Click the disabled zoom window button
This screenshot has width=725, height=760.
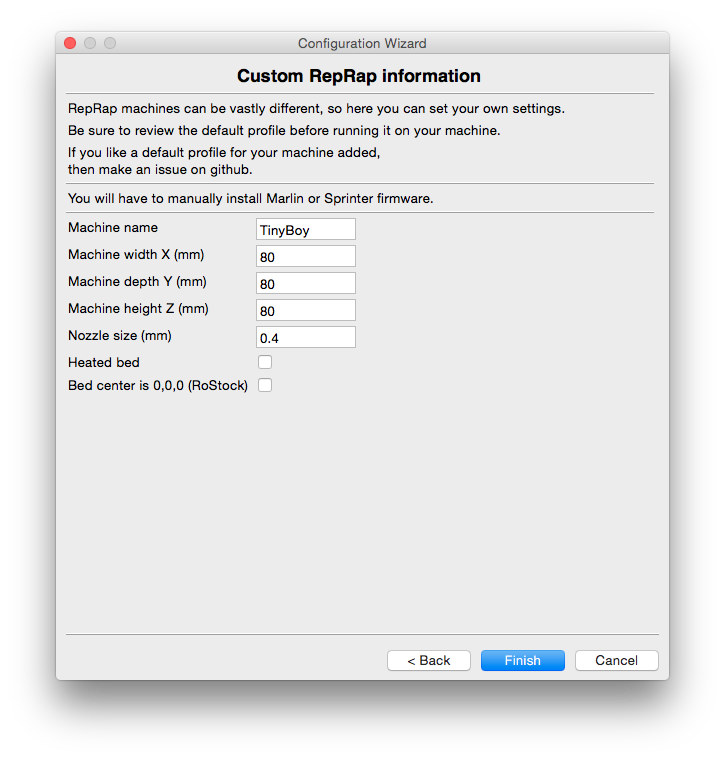coord(110,43)
